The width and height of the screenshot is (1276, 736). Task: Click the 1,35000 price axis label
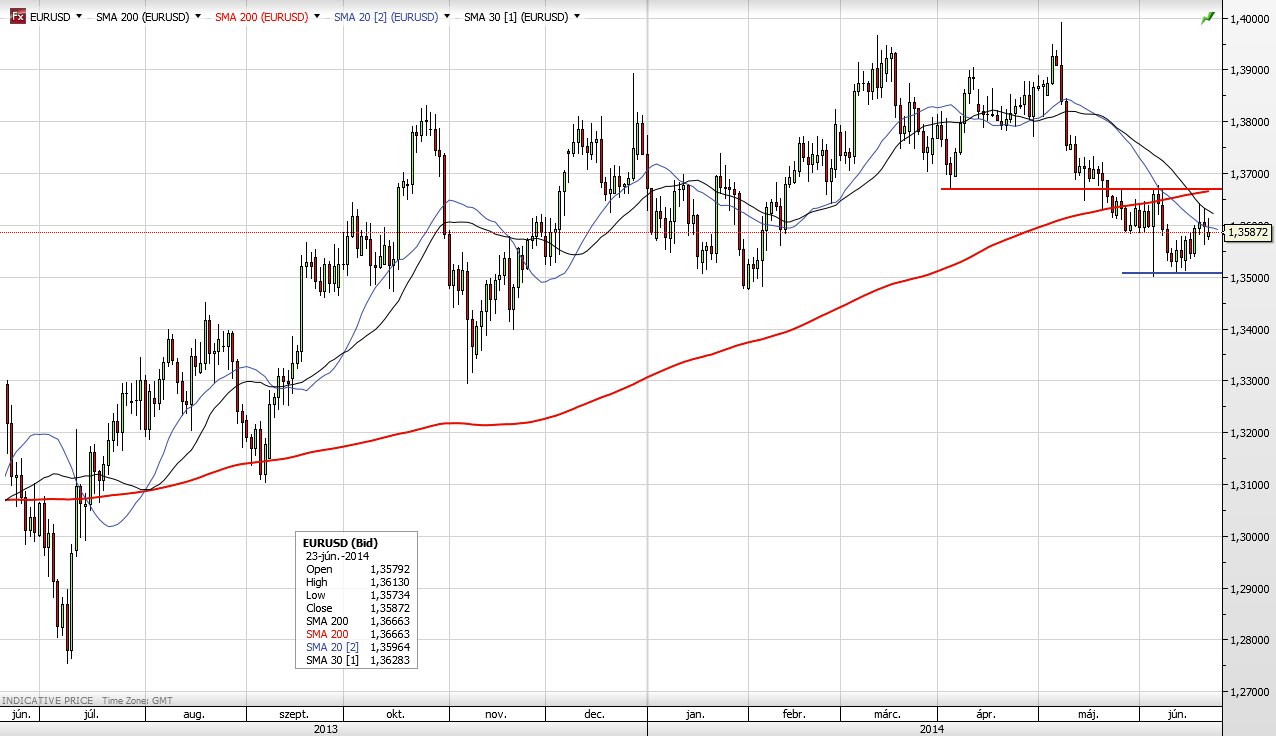(x=1251, y=278)
